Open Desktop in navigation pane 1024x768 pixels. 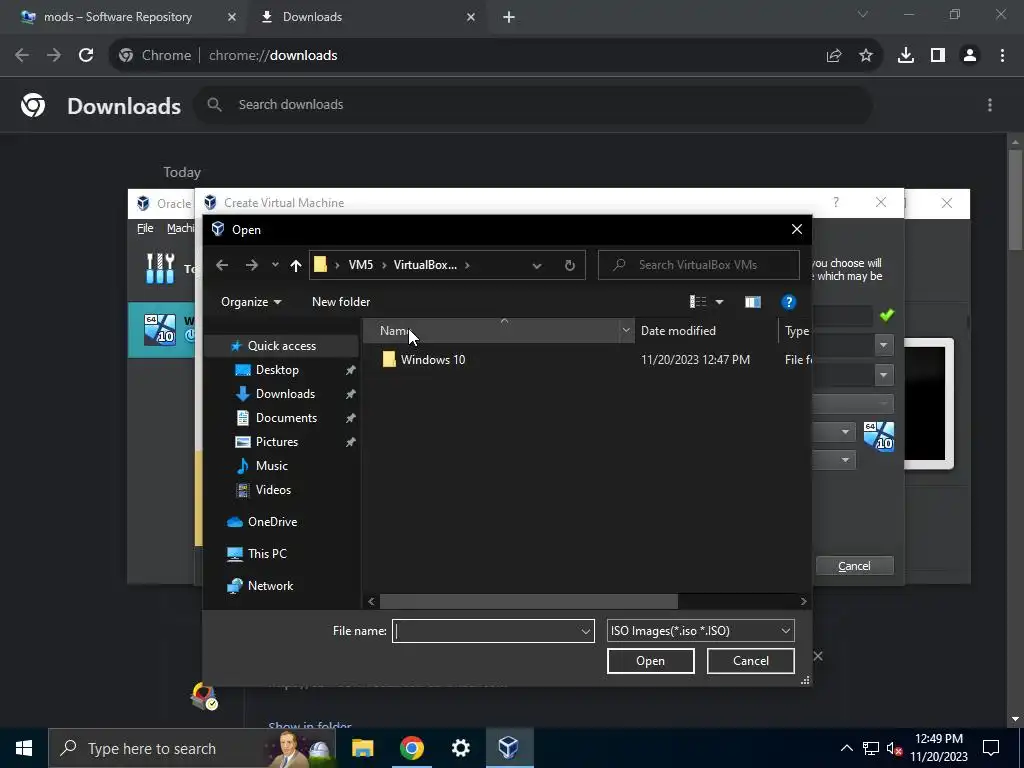coord(277,370)
